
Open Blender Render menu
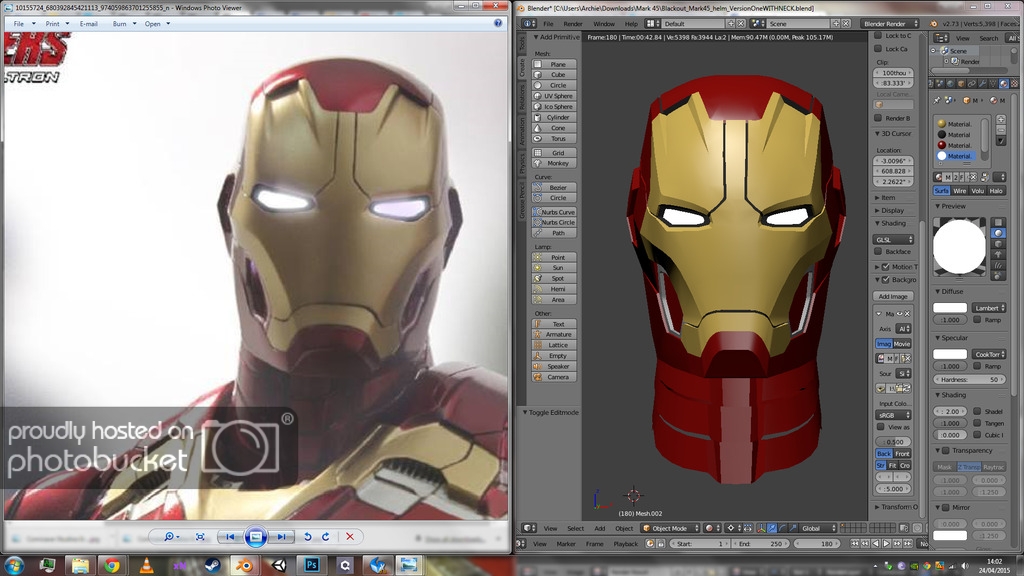tap(573, 24)
